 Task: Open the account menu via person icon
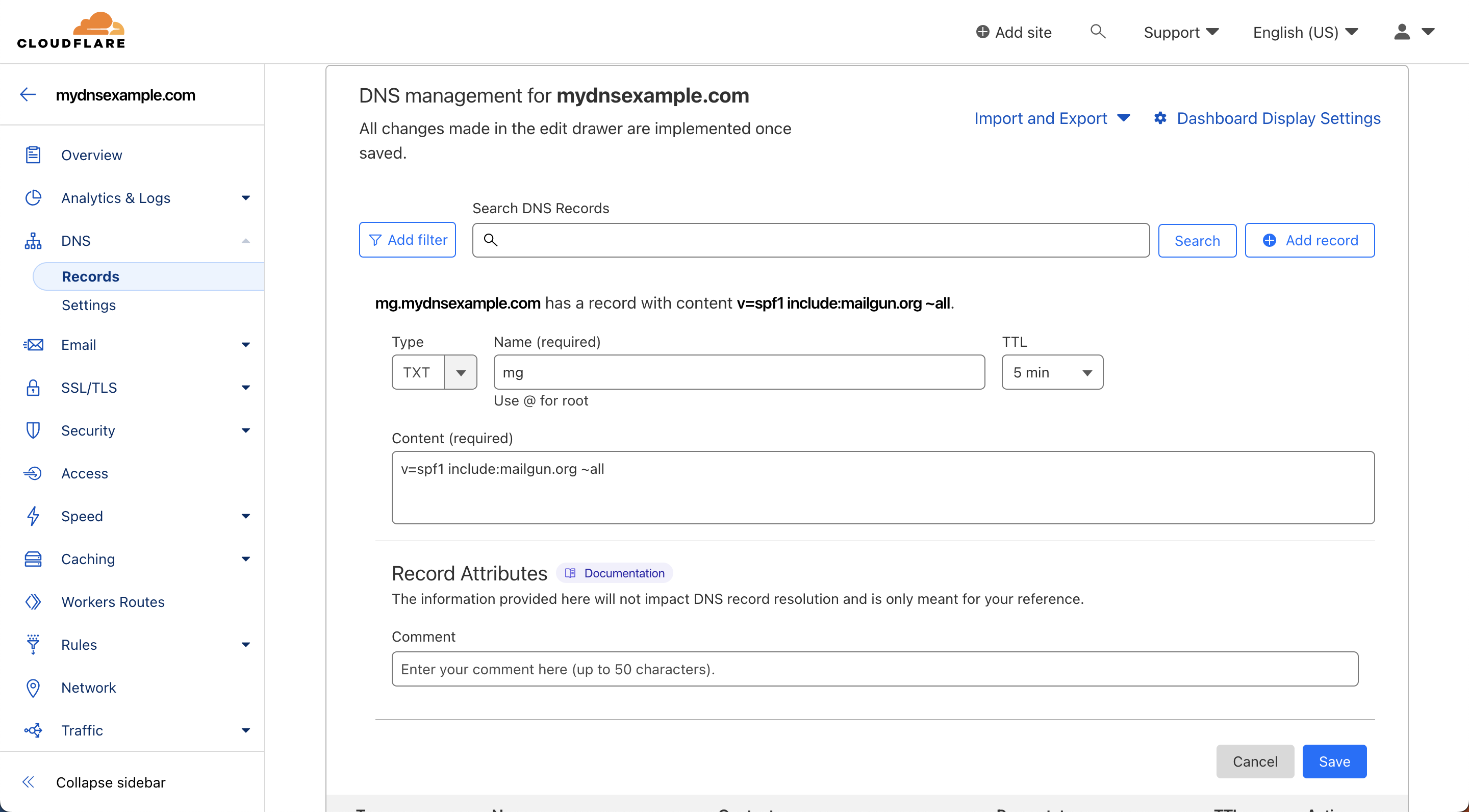click(x=1402, y=32)
